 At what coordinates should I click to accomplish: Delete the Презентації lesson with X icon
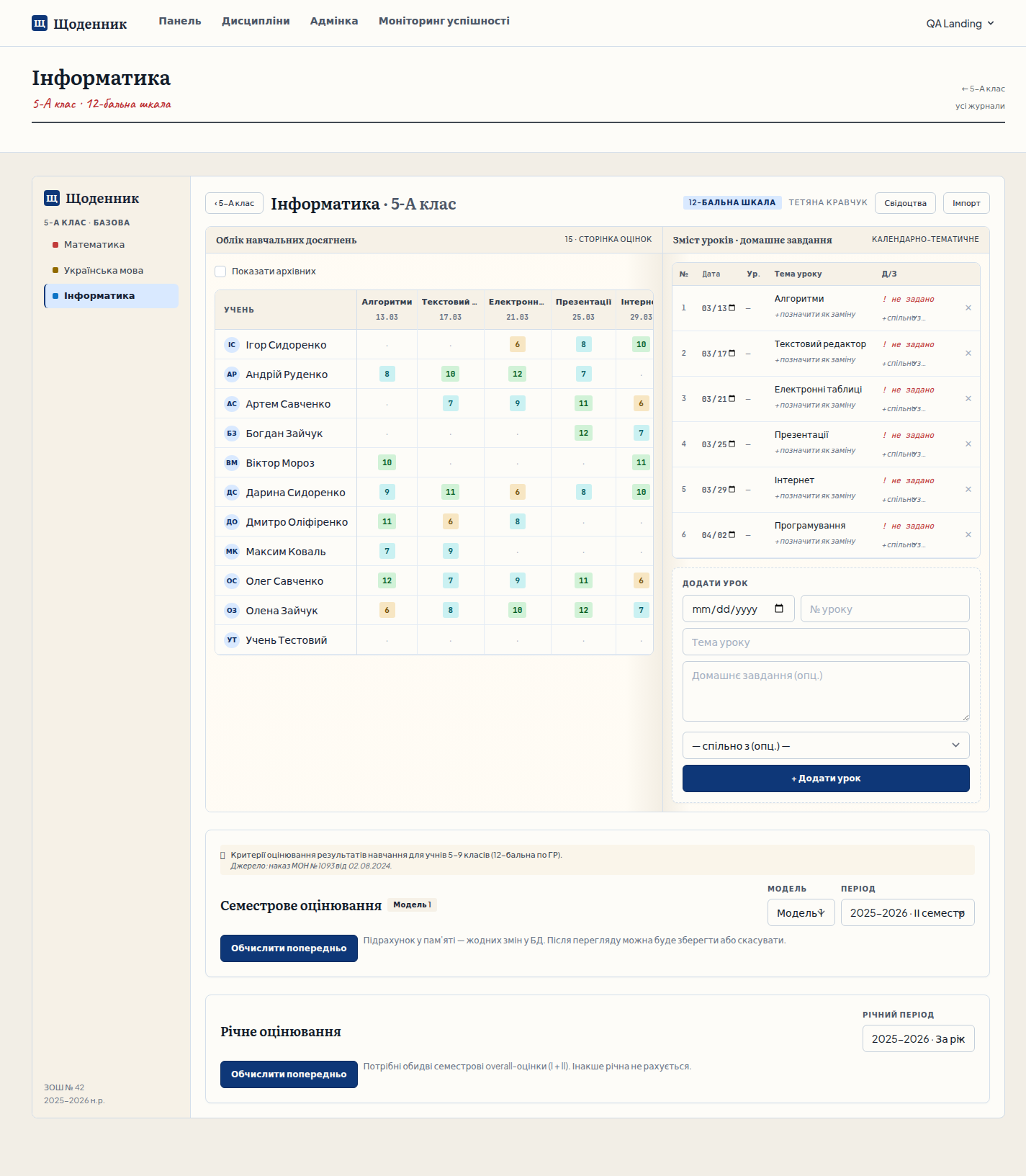[x=968, y=444]
